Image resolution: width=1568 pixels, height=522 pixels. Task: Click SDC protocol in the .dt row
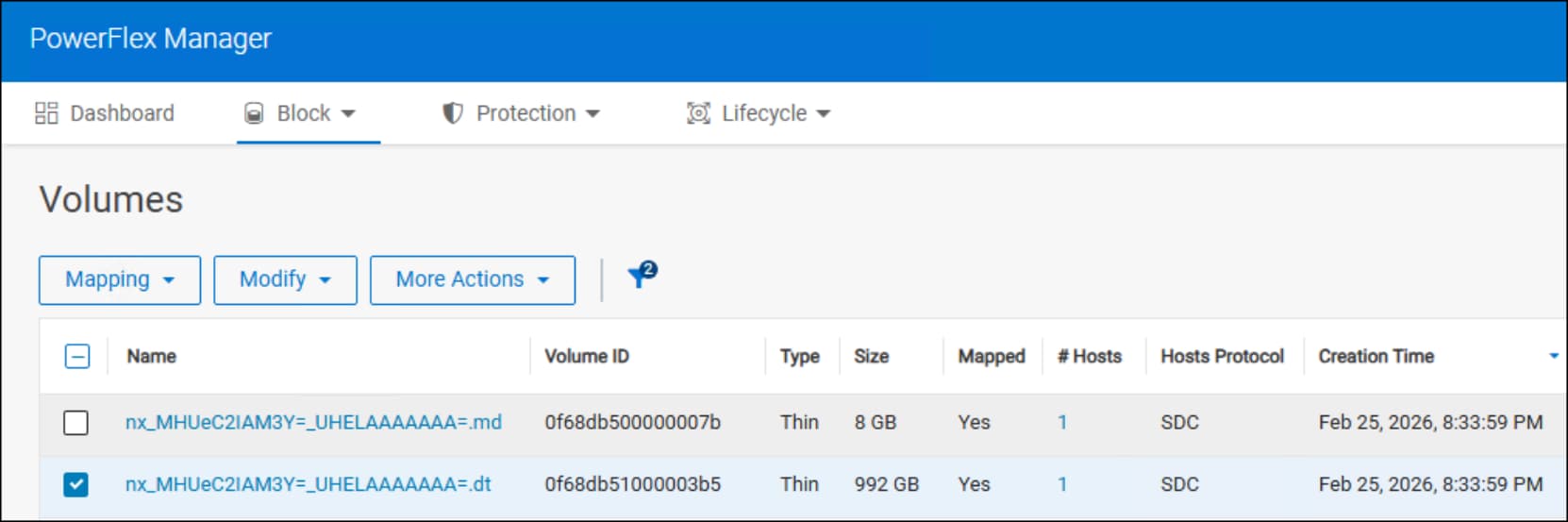tap(1179, 484)
